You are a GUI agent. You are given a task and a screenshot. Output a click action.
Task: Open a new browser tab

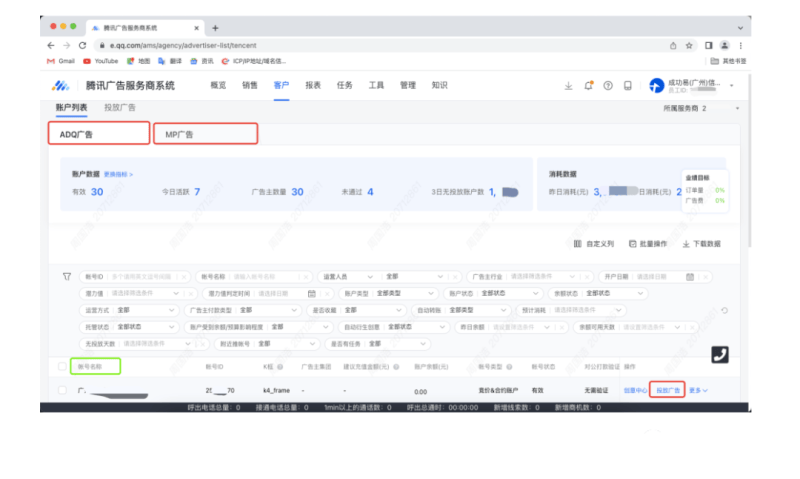coord(216,27)
